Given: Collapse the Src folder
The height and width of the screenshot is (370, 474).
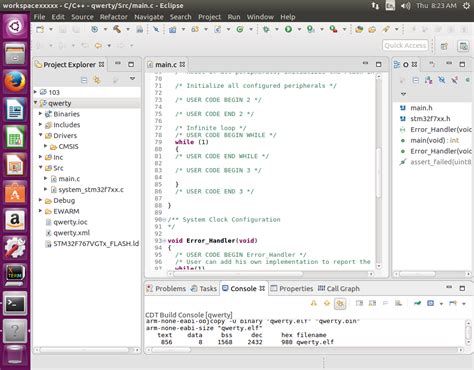Looking at the screenshot, I should click(40, 167).
